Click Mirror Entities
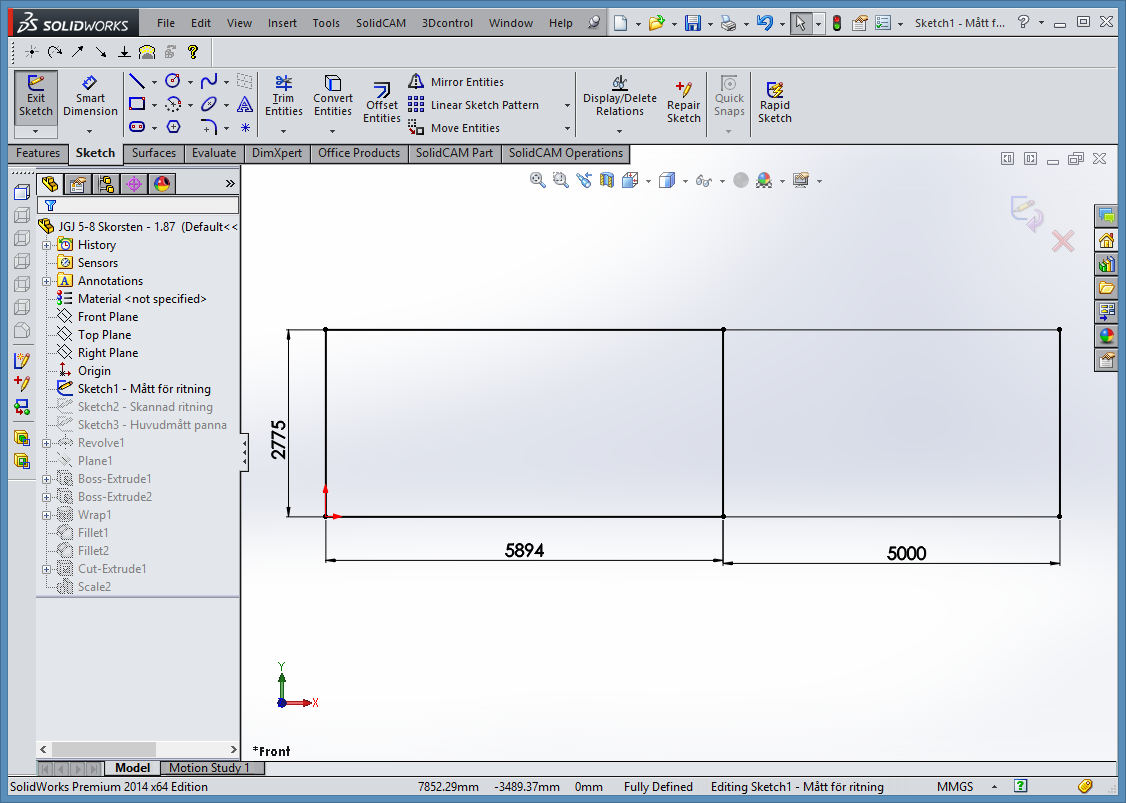 pyautogui.click(x=457, y=82)
